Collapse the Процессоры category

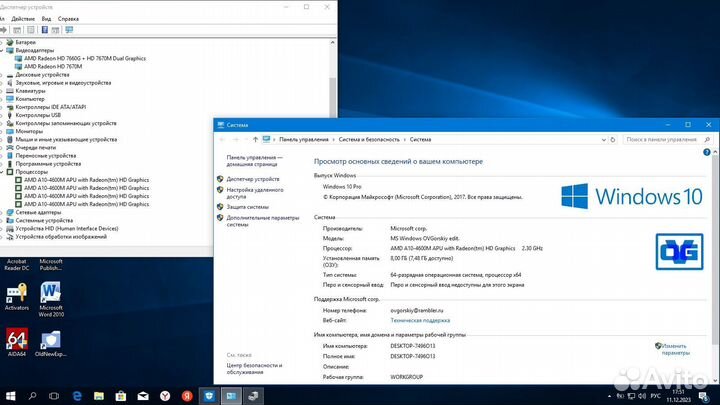pyautogui.click(x=1, y=172)
